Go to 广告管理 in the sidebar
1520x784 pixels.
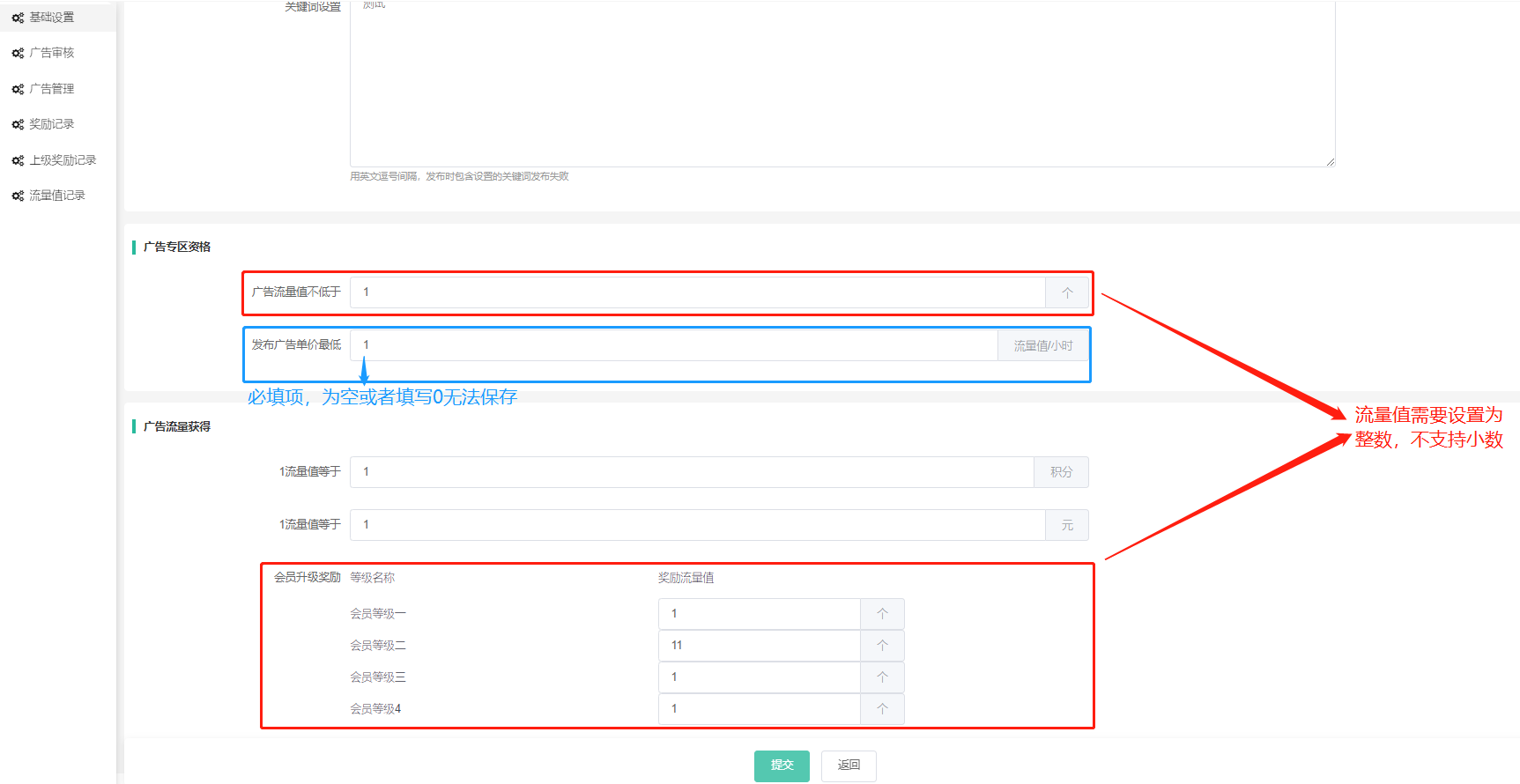click(x=52, y=89)
